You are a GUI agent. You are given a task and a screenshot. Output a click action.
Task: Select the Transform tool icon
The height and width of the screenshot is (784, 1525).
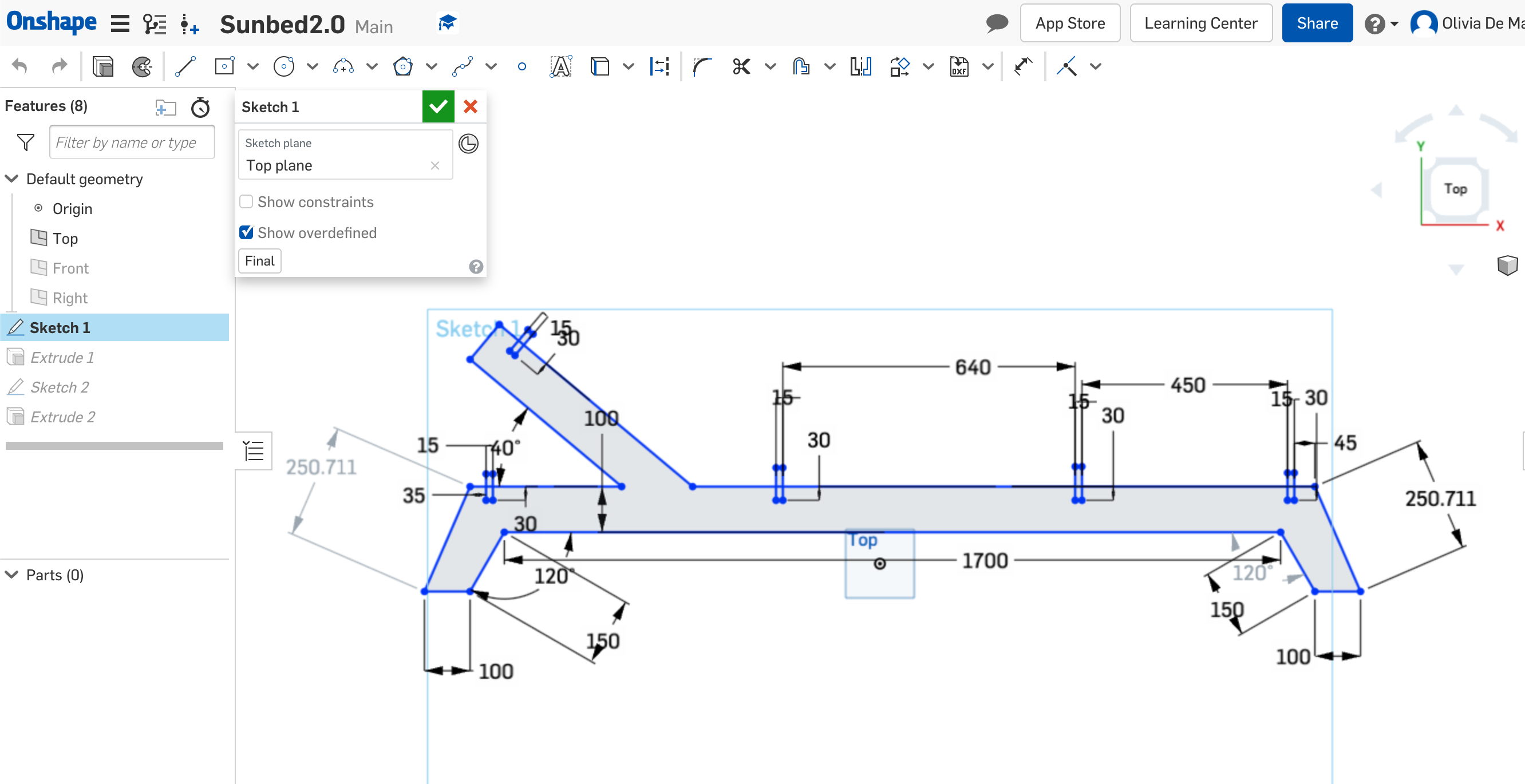[x=900, y=66]
